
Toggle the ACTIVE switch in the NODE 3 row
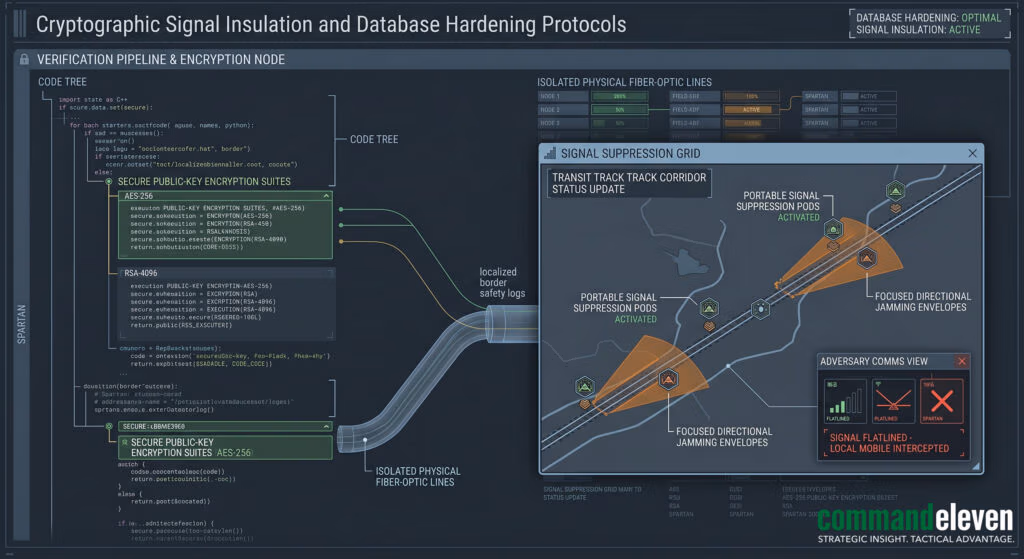click(869, 123)
